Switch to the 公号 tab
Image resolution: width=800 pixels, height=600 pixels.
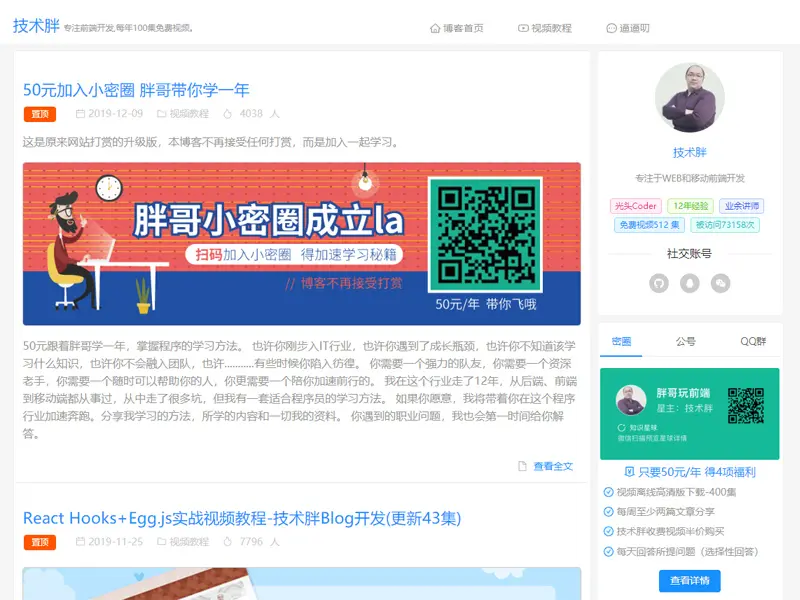pyautogui.click(x=686, y=342)
